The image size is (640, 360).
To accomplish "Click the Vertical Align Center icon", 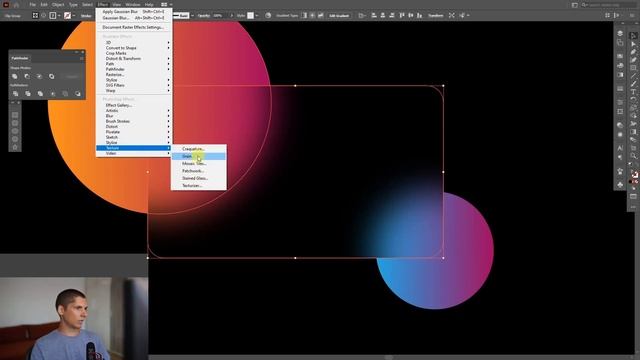I will point(411,16).
